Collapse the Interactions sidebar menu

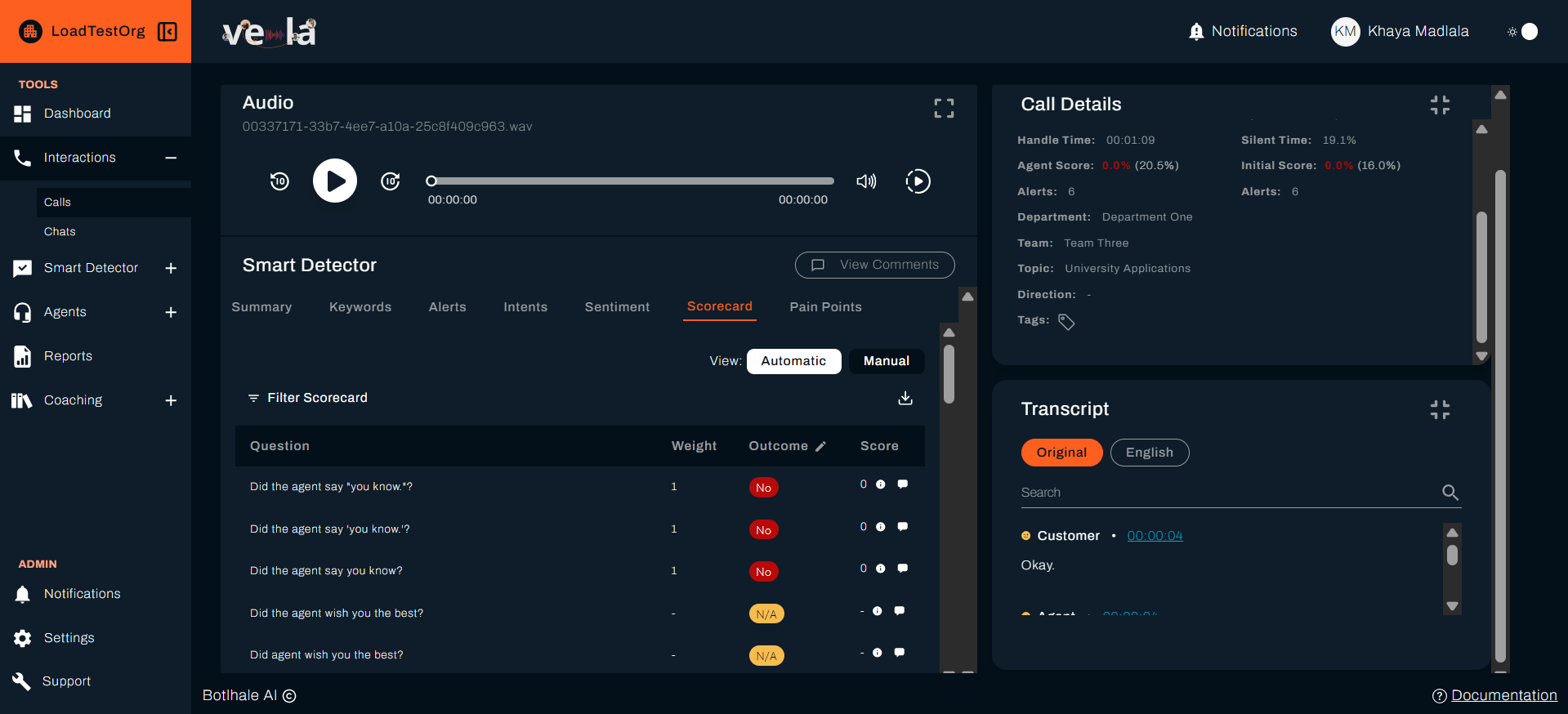(x=171, y=158)
